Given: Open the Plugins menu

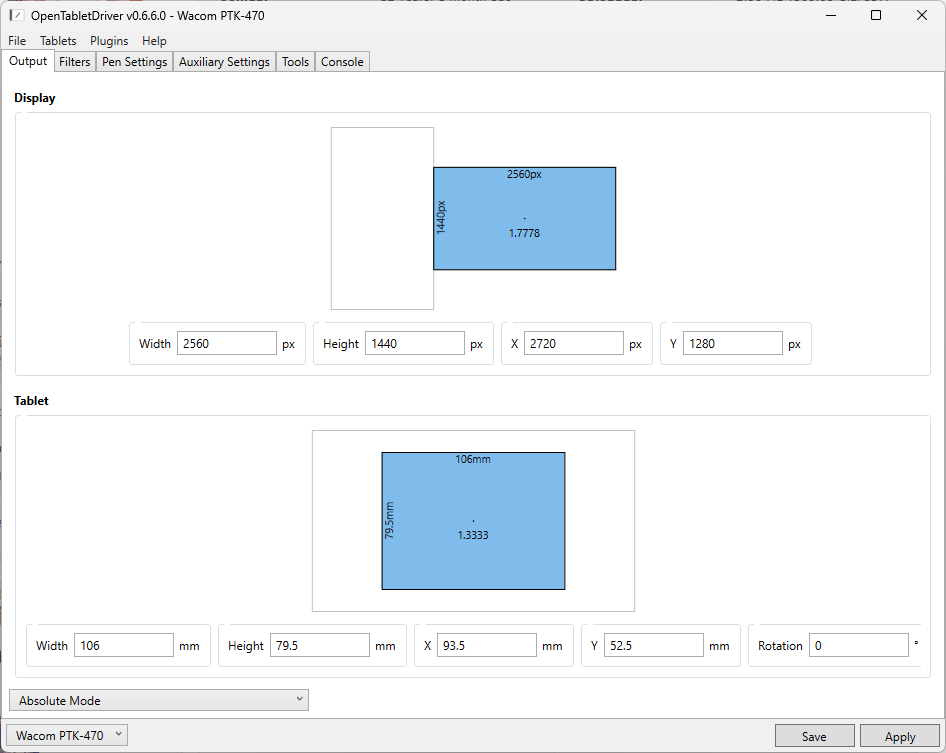Looking at the screenshot, I should (x=109, y=41).
